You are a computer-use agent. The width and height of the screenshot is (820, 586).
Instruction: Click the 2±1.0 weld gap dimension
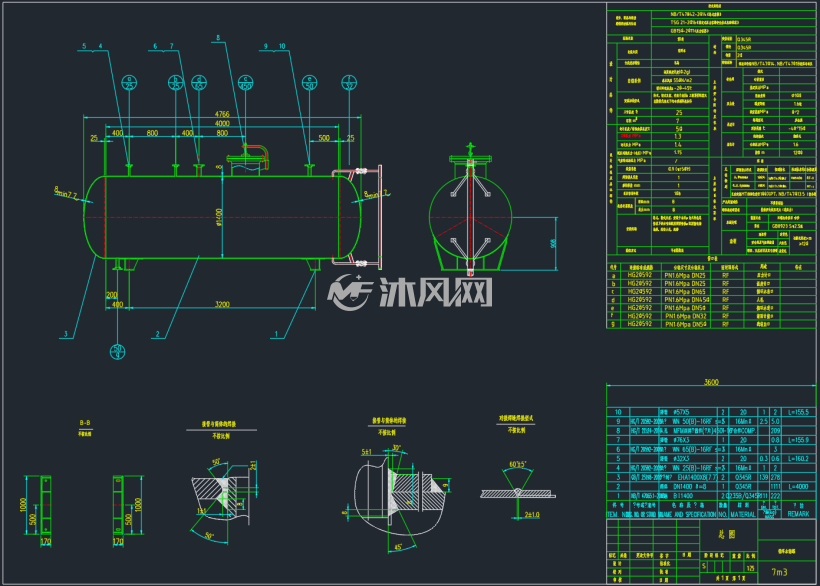pyautogui.click(x=532, y=515)
